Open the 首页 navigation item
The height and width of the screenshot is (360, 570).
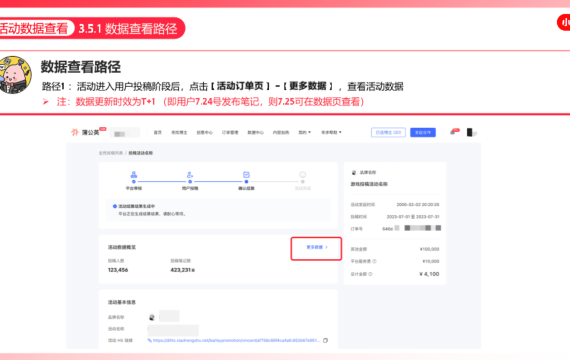tap(157, 132)
